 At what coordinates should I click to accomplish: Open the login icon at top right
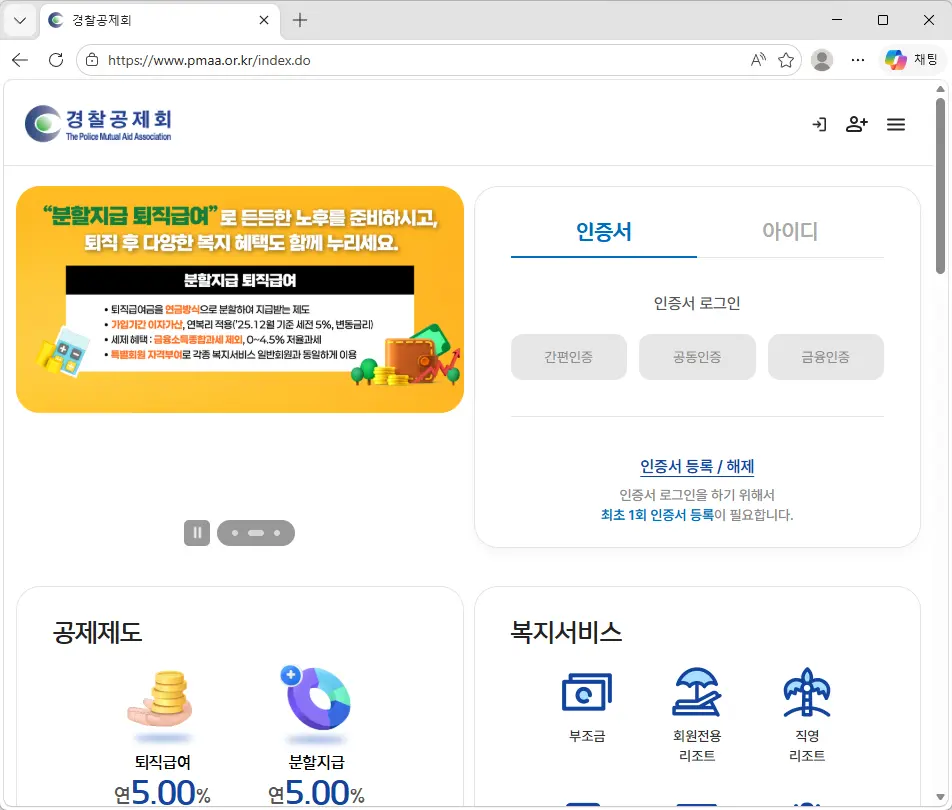819,124
